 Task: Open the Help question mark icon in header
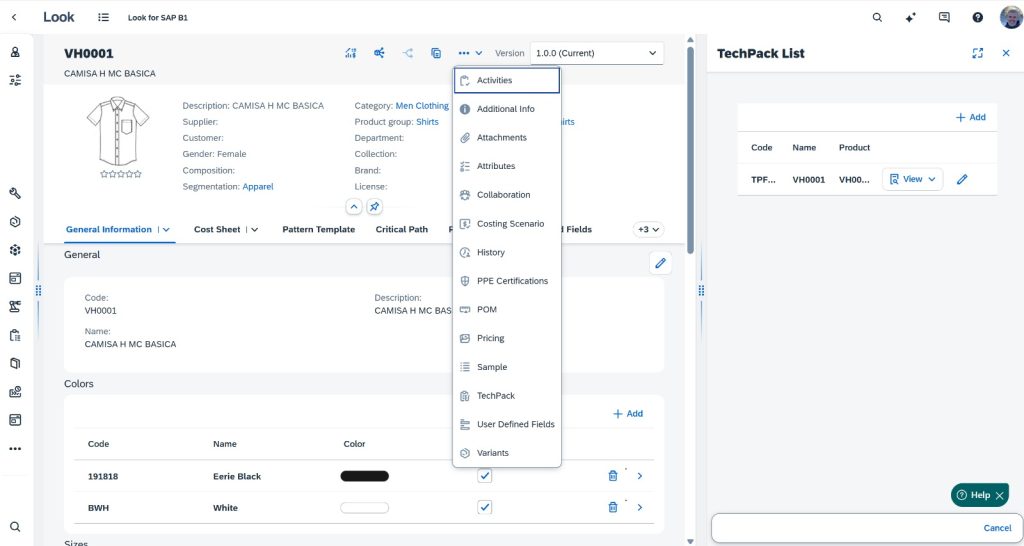coord(977,17)
